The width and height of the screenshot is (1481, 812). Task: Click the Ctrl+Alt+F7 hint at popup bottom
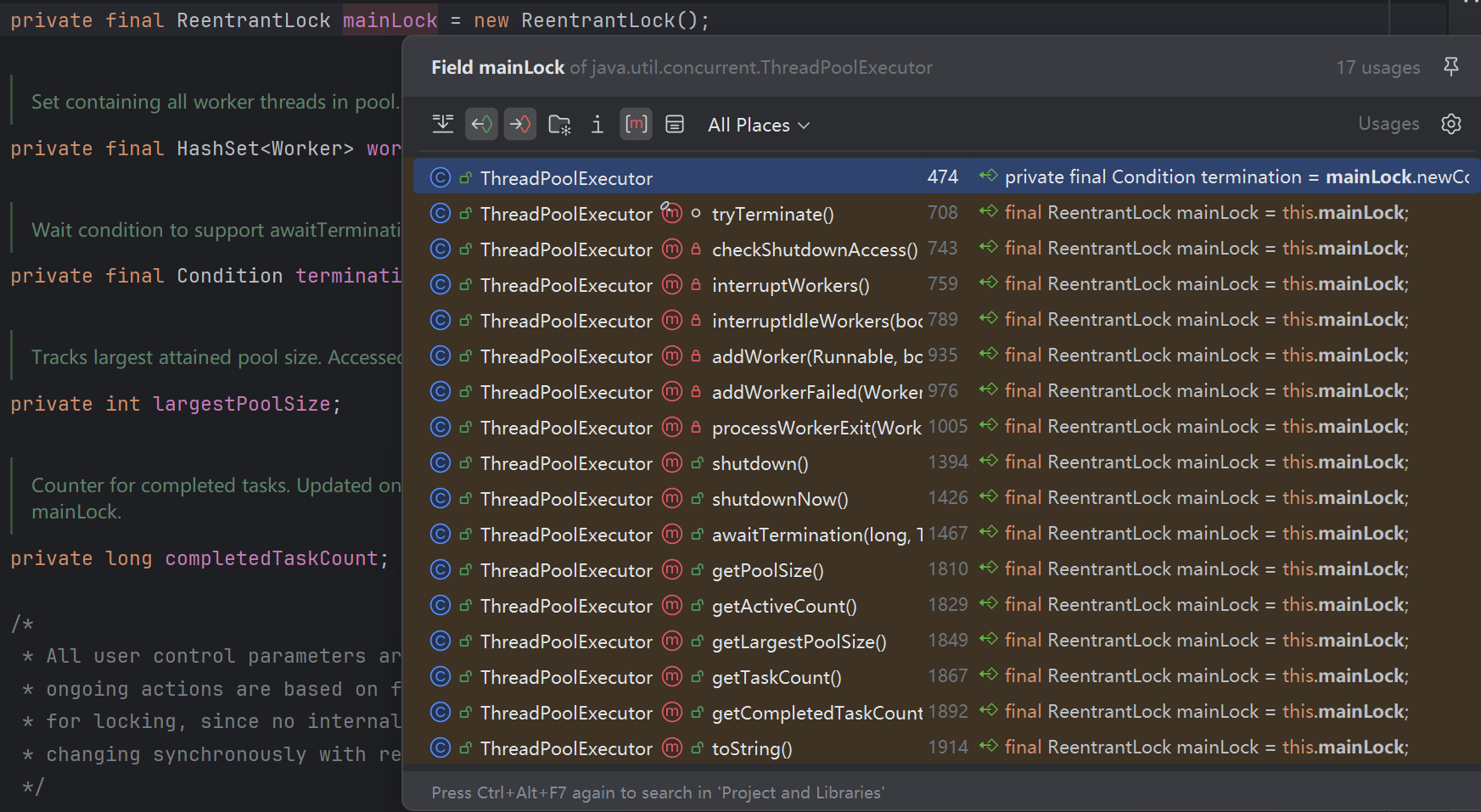point(658,792)
